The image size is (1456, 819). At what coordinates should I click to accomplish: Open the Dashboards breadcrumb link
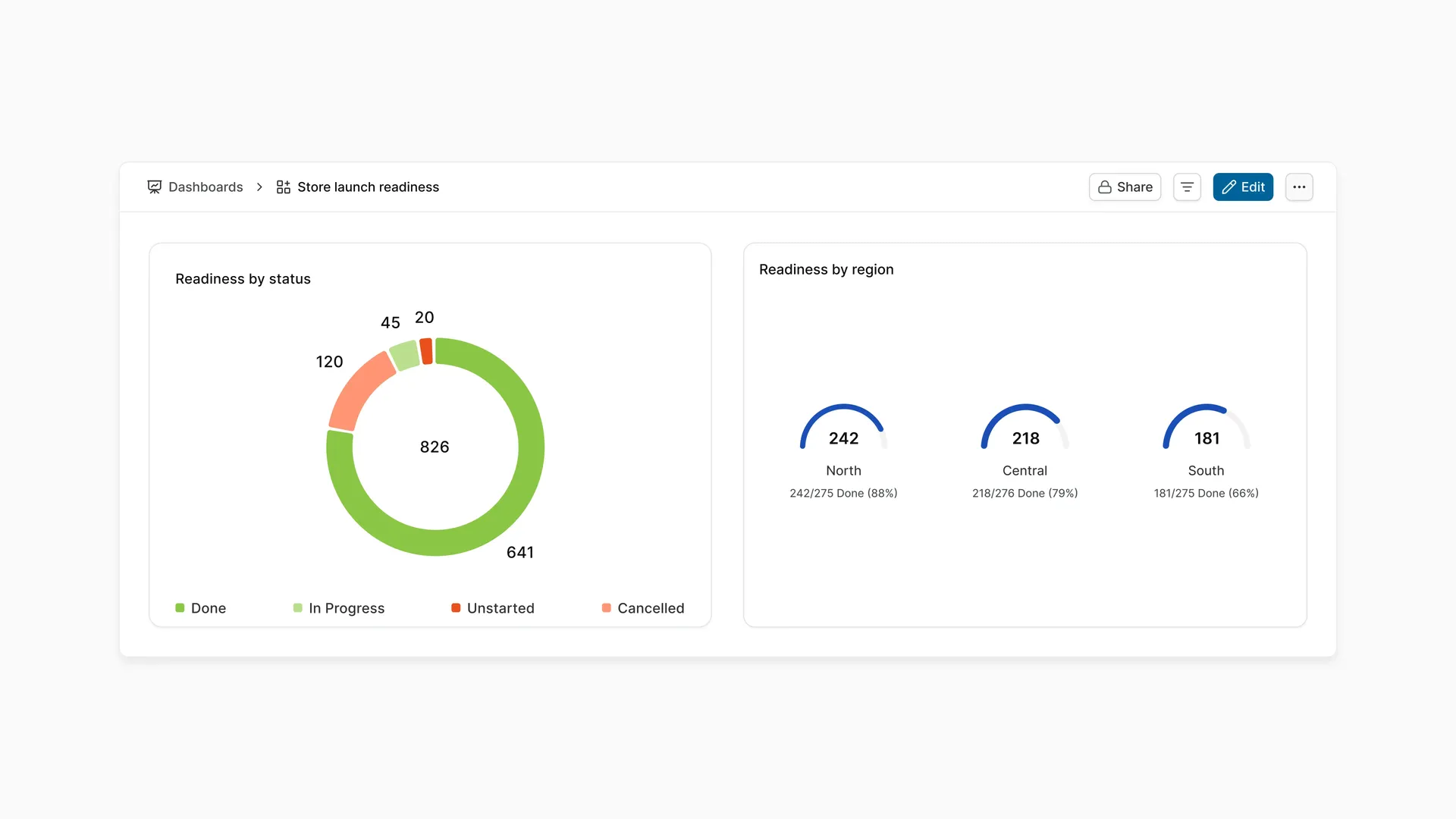(206, 187)
